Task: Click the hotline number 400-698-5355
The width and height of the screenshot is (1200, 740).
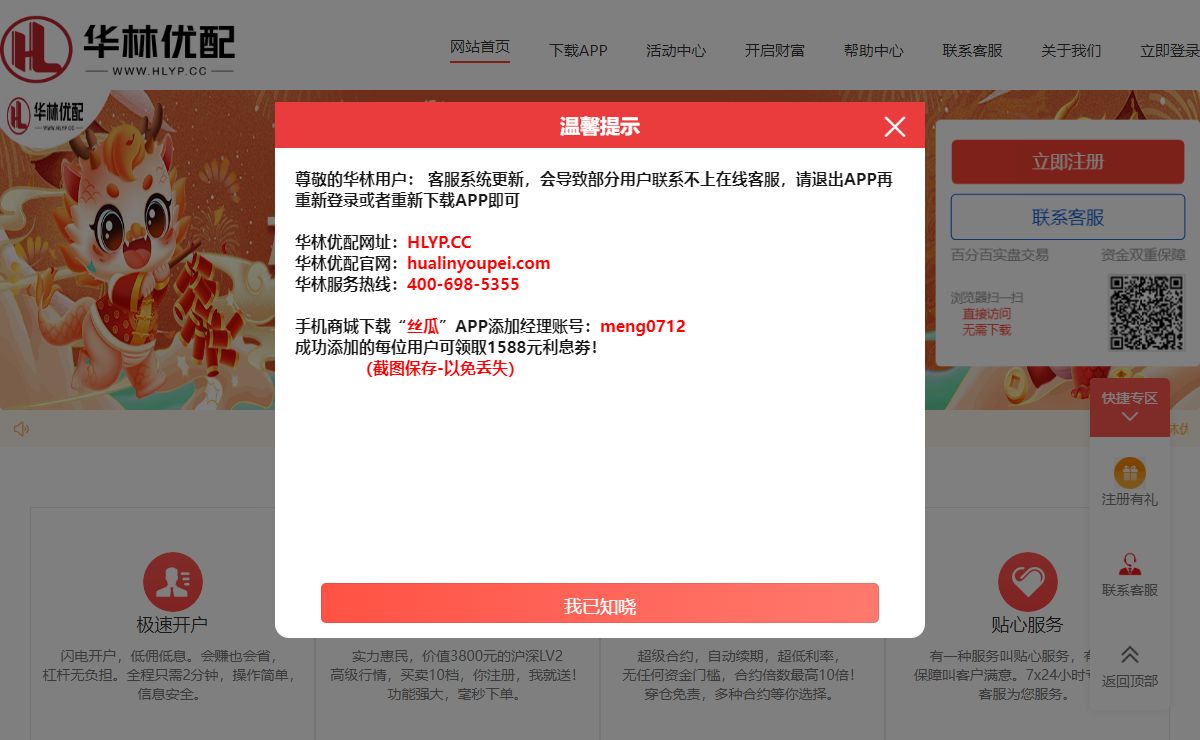Action: (x=463, y=284)
